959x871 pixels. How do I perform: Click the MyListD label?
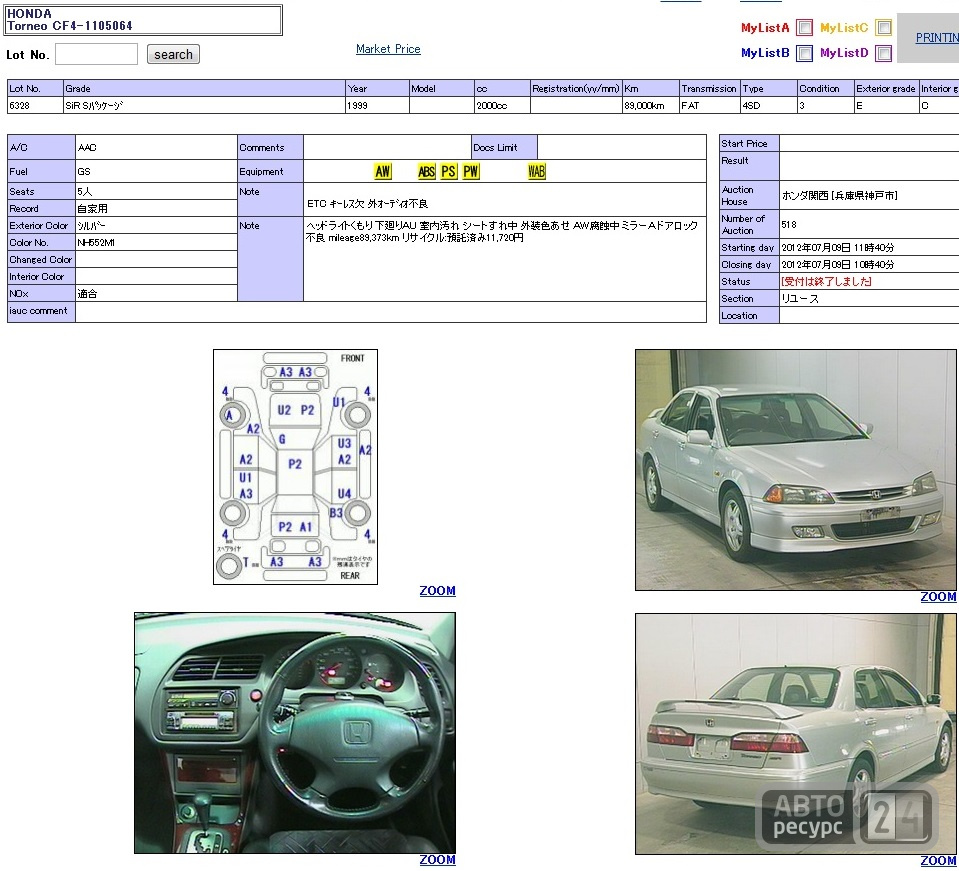pos(844,53)
